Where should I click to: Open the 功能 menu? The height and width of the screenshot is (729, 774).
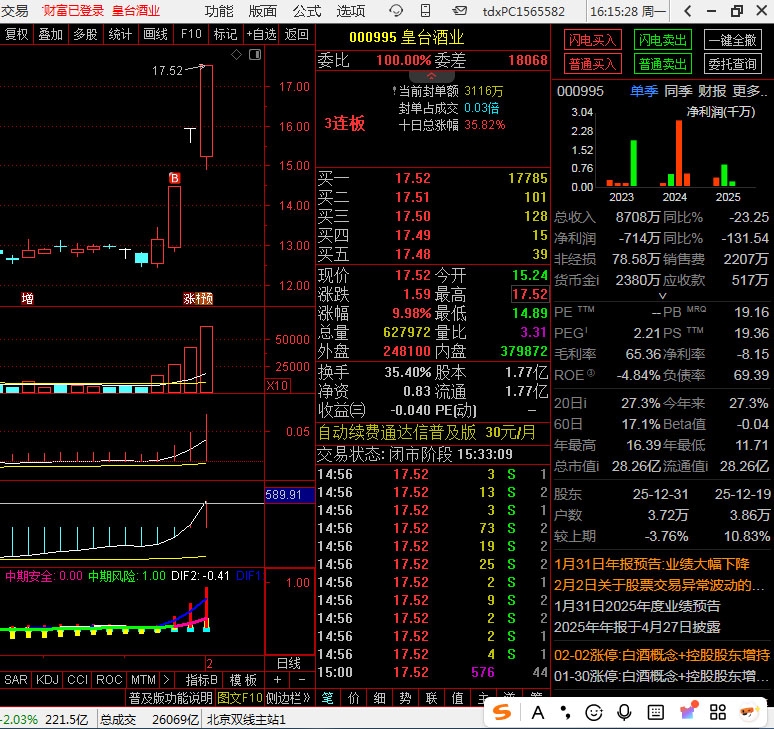tap(219, 10)
